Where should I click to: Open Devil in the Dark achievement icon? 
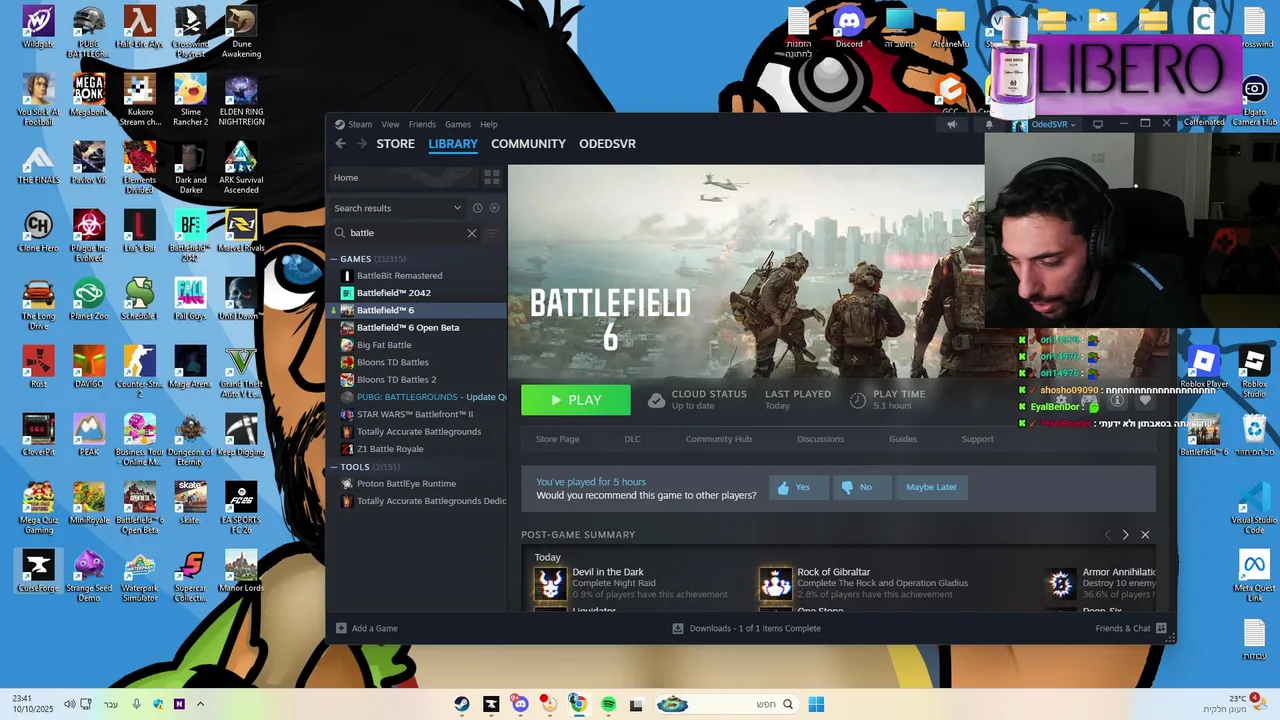tap(550, 583)
